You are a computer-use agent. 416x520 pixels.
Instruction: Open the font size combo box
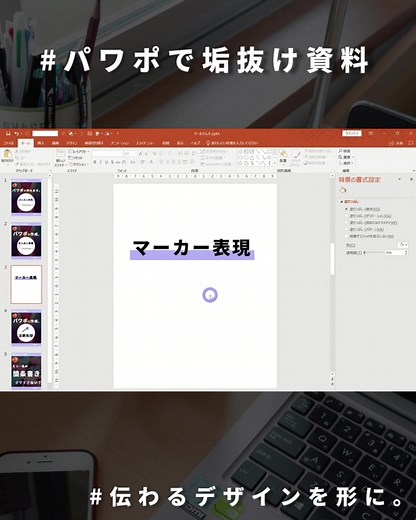click(130, 154)
